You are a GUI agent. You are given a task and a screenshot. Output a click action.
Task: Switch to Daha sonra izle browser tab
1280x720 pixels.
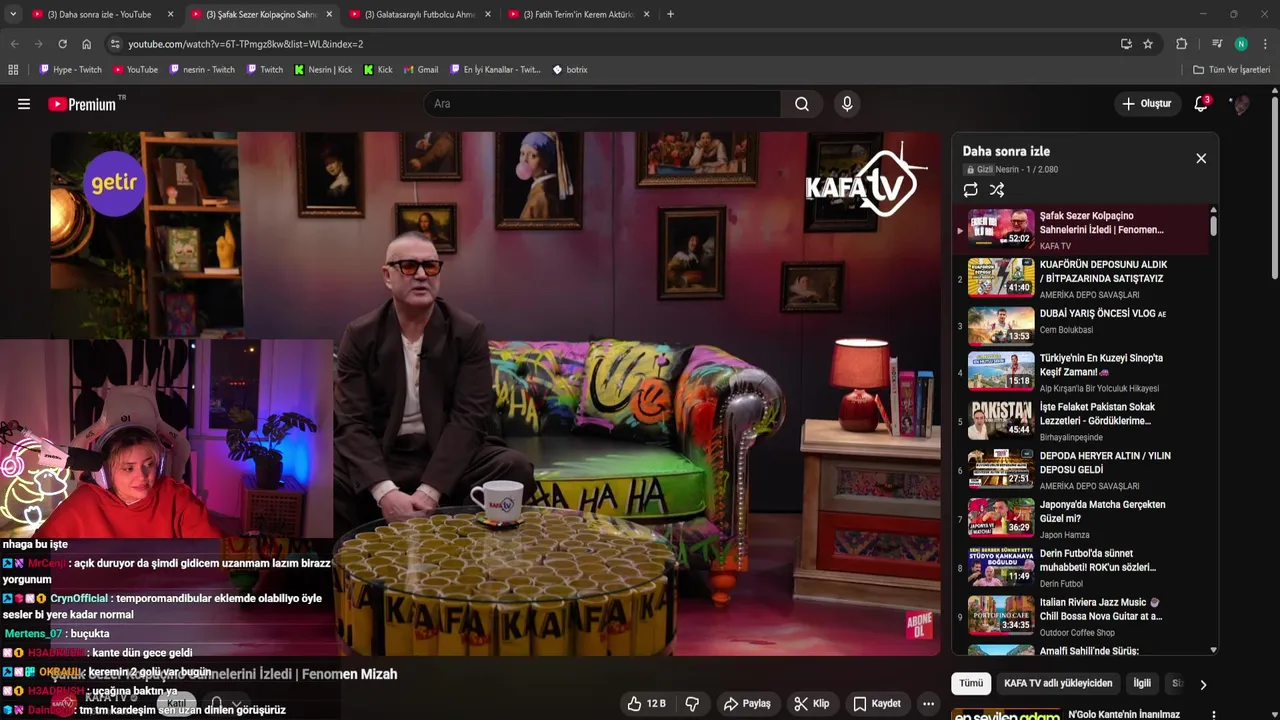[x=100, y=14]
